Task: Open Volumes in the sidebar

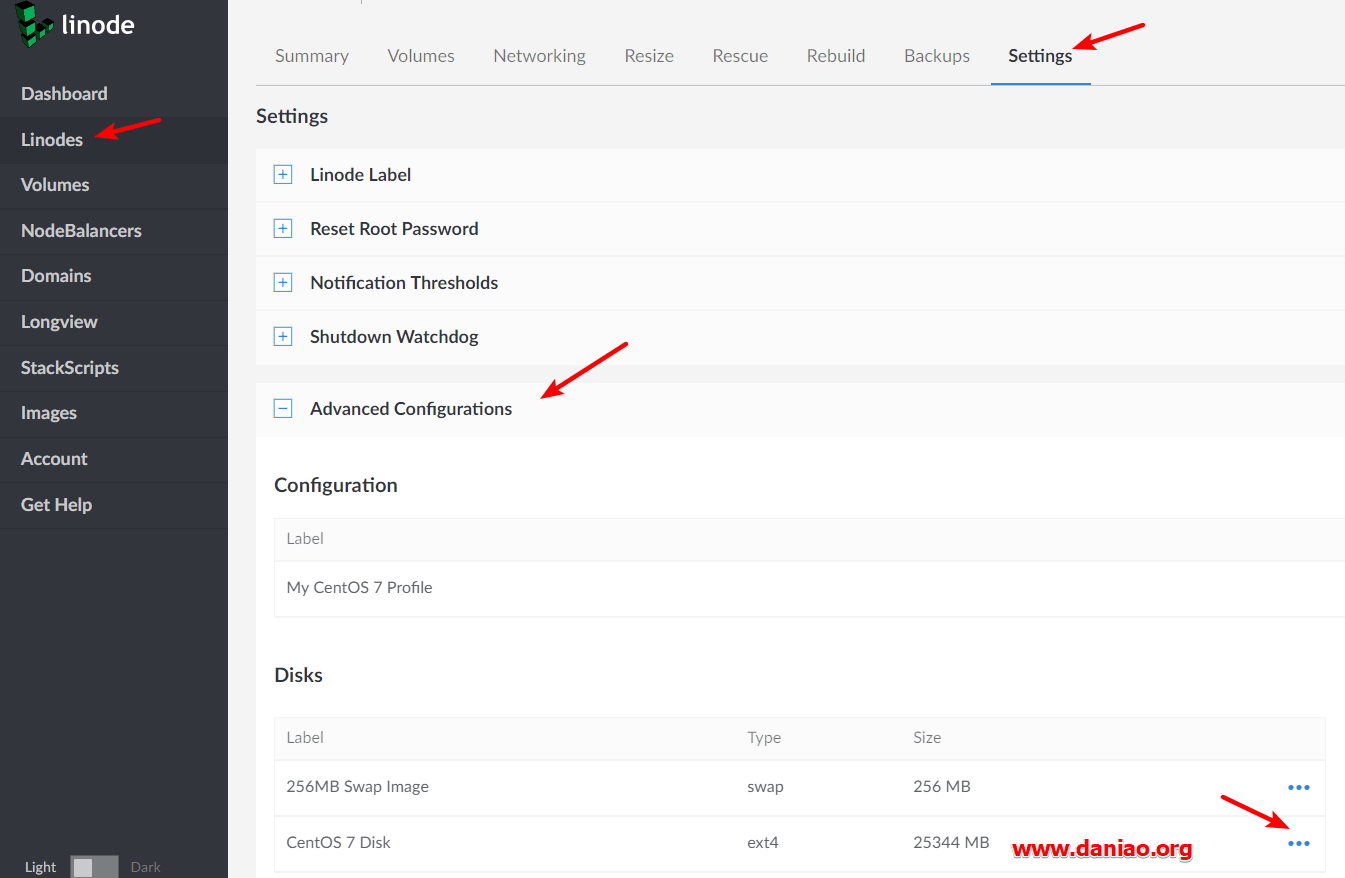Action: pyautogui.click(x=55, y=185)
